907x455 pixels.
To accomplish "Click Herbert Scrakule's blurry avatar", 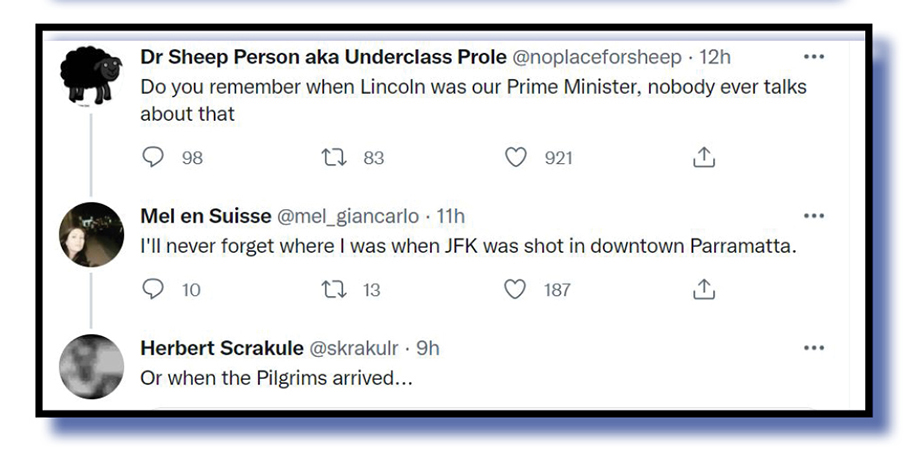I will (x=91, y=365).
